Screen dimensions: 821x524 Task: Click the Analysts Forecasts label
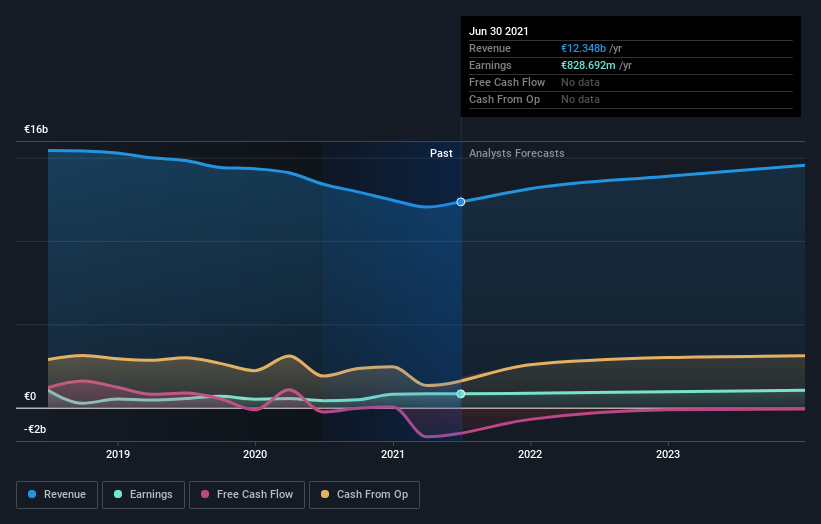[517, 153]
